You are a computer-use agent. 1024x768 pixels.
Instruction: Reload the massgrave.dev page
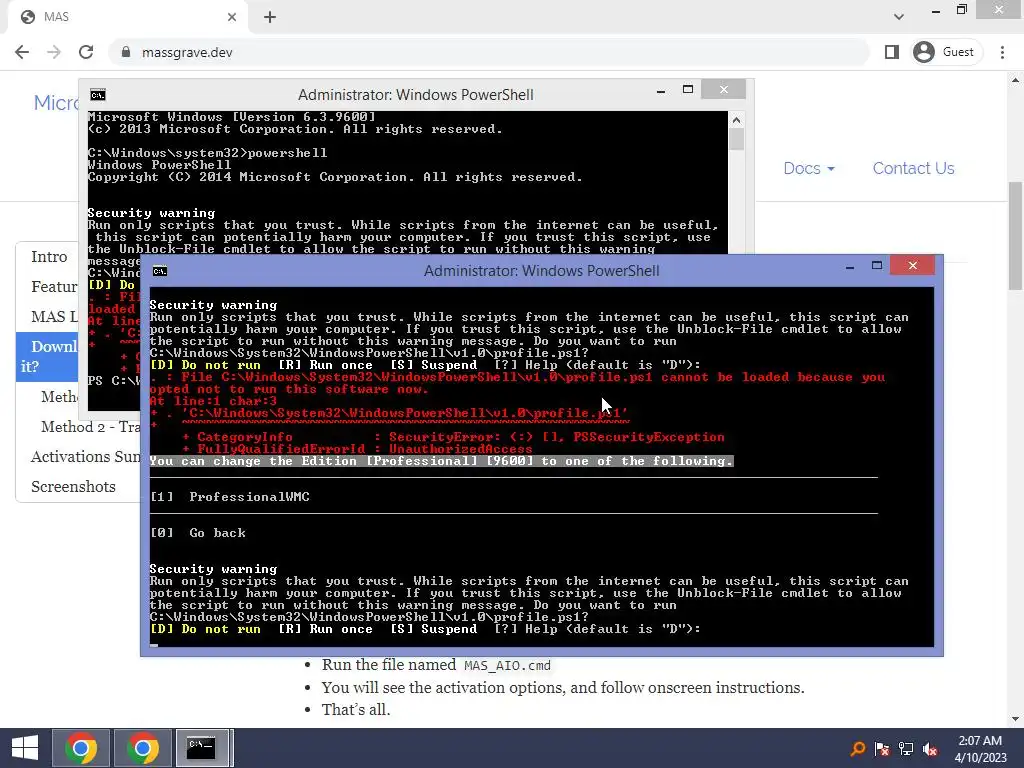click(x=86, y=52)
